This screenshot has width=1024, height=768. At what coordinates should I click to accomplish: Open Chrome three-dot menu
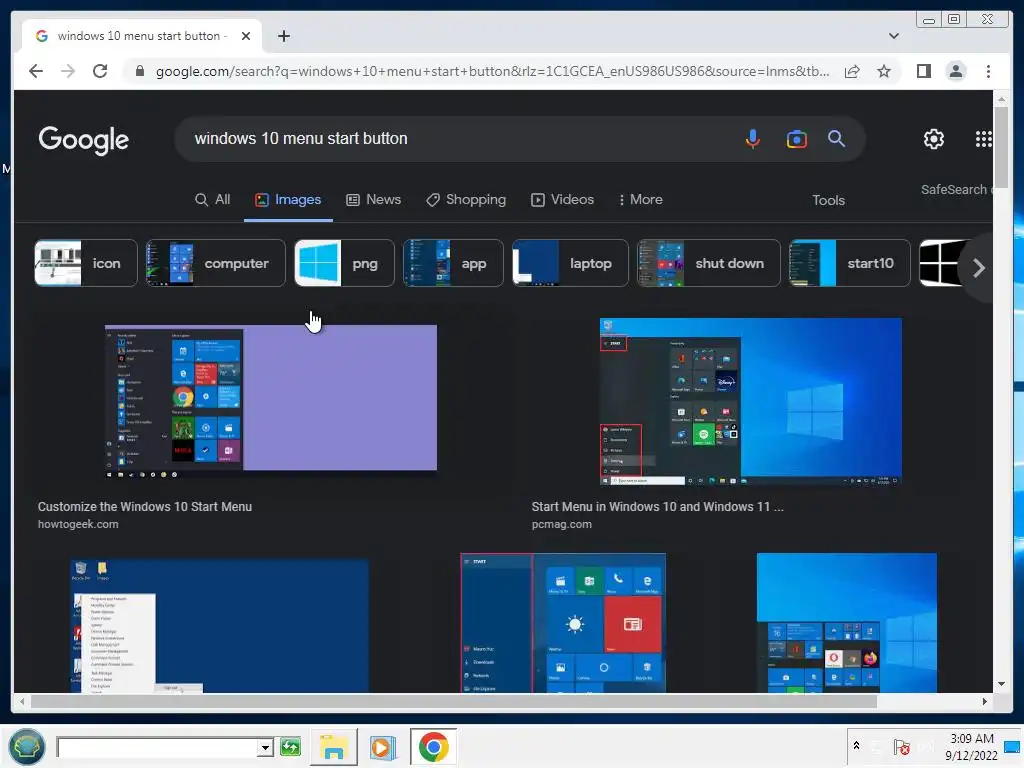point(988,71)
